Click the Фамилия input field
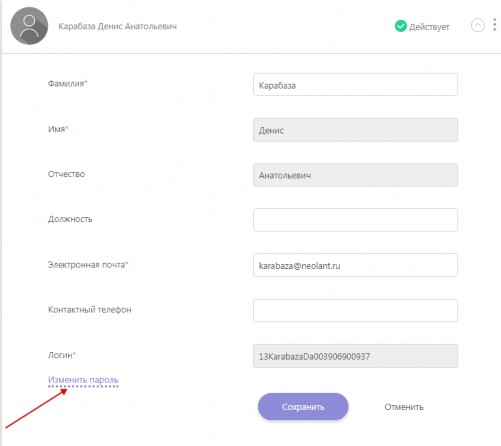 (x=355, y=85)
